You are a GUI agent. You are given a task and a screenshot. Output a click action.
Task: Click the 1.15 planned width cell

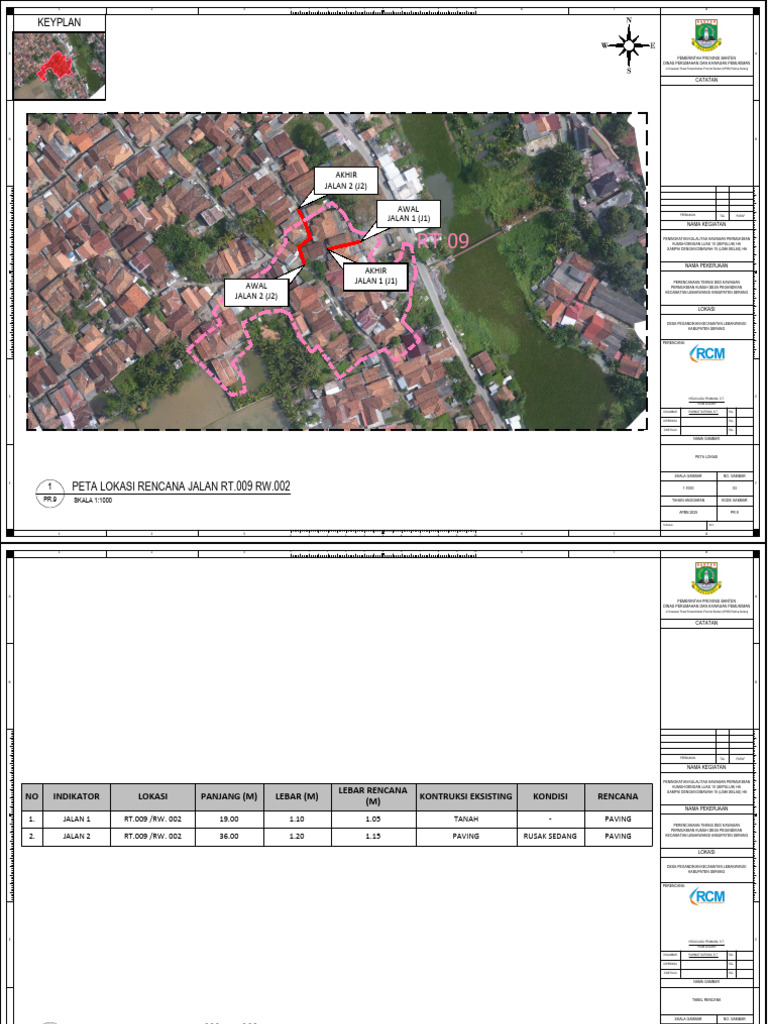(374, 837)
